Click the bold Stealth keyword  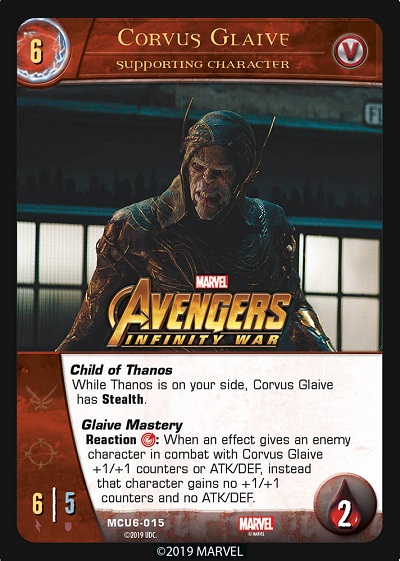tap(123, 399)
